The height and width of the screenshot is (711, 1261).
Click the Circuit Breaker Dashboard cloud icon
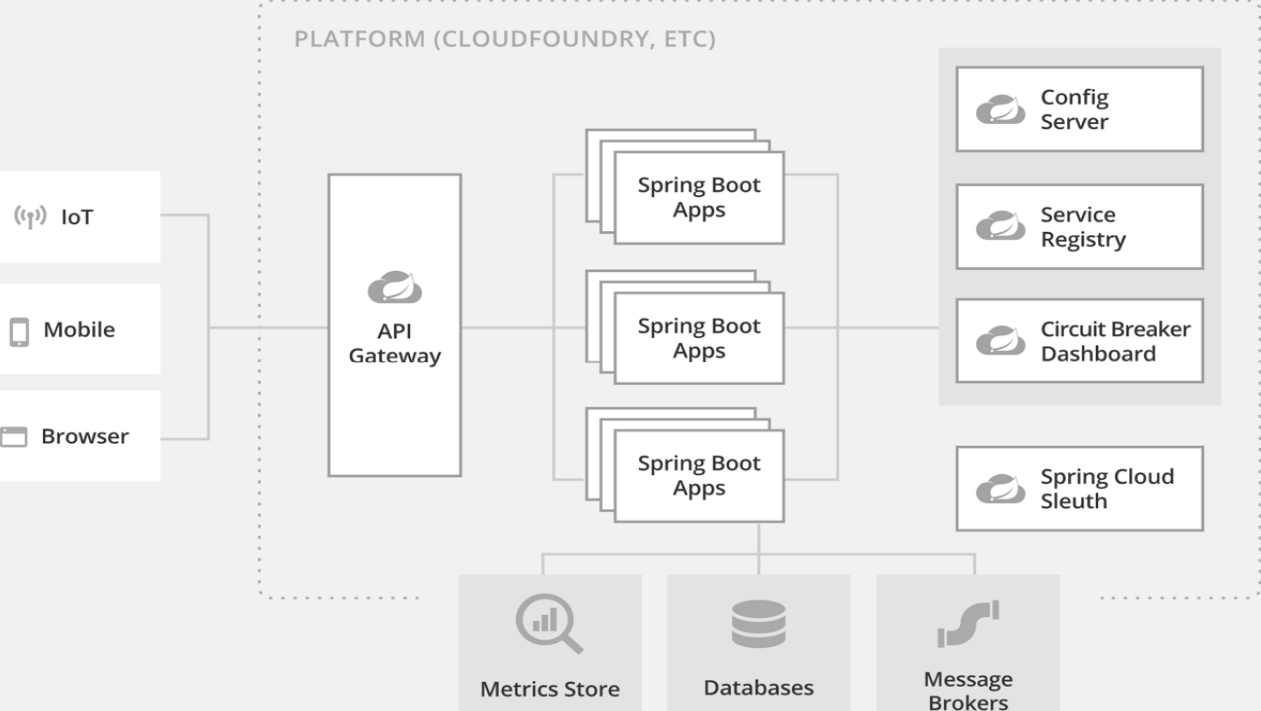coord(1001,340)
